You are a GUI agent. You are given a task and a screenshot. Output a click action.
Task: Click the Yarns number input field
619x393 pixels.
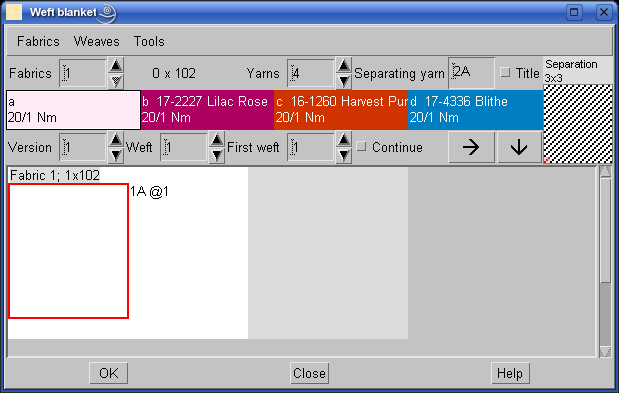(311, 73)
